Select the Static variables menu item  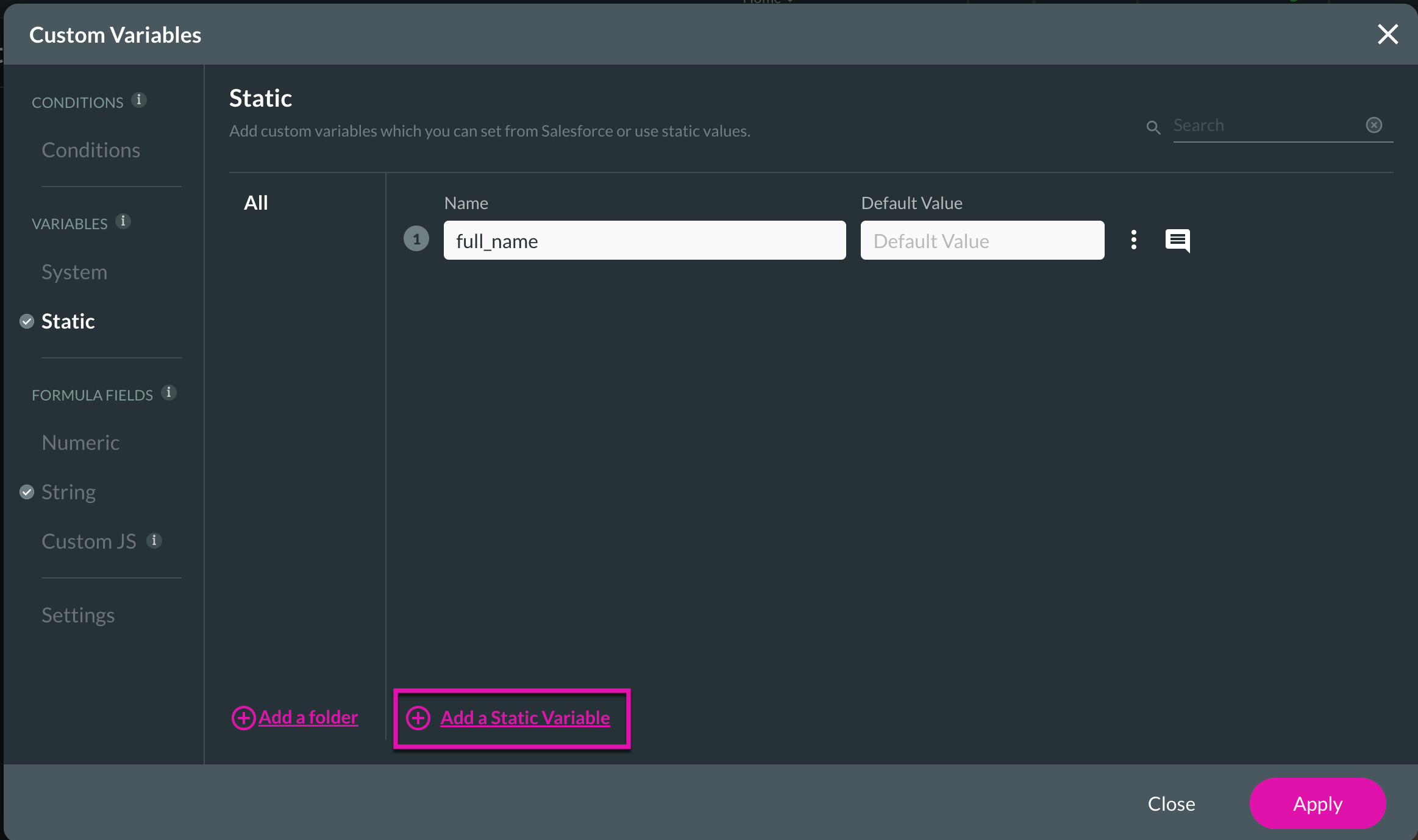pyautogui.click(x=68, y=321)
